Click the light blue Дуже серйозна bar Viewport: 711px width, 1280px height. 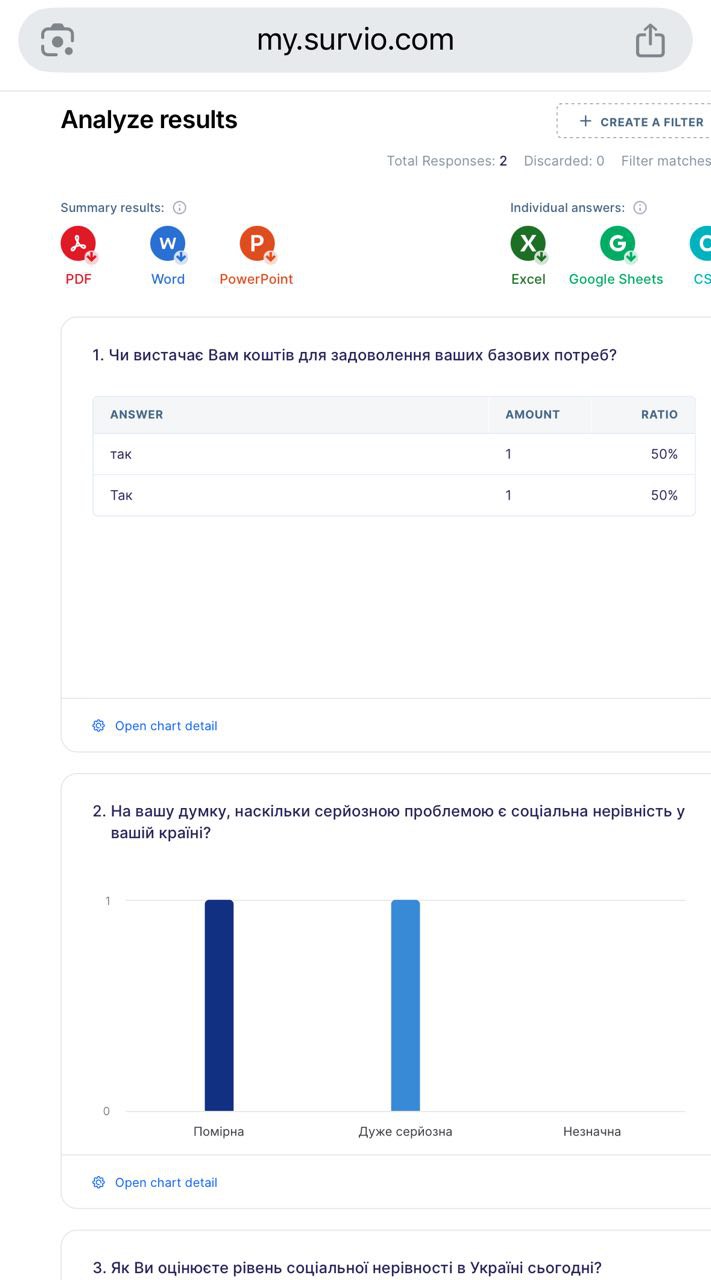click(405, 1005)
